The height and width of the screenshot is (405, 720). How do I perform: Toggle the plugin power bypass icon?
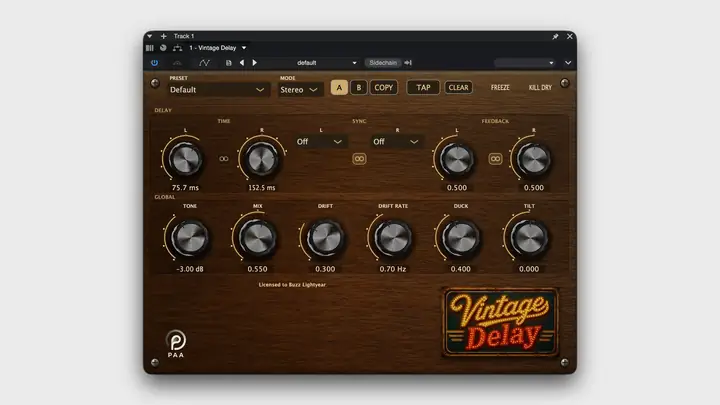point(154,63)
